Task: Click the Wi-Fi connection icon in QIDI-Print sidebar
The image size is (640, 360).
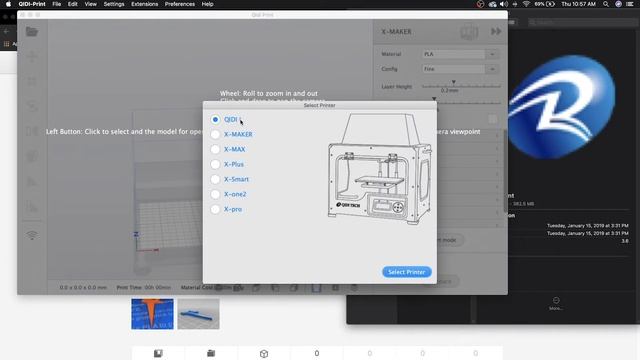Action: [x=32, y=235]
